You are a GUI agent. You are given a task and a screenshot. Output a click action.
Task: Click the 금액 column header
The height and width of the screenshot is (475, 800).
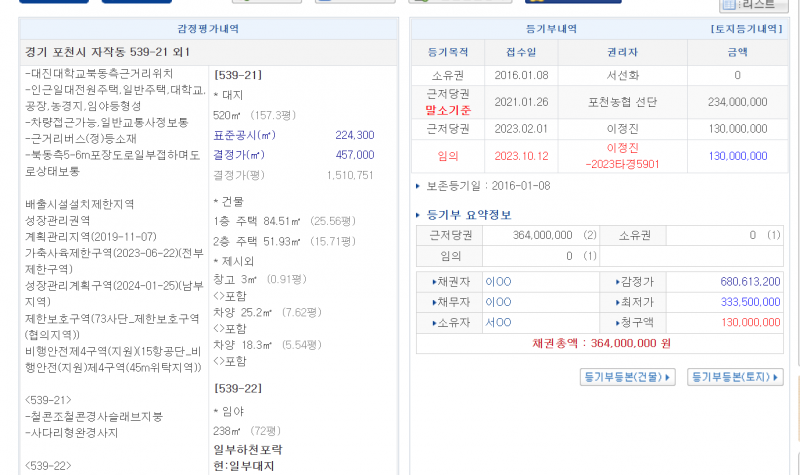pos(737,52)
